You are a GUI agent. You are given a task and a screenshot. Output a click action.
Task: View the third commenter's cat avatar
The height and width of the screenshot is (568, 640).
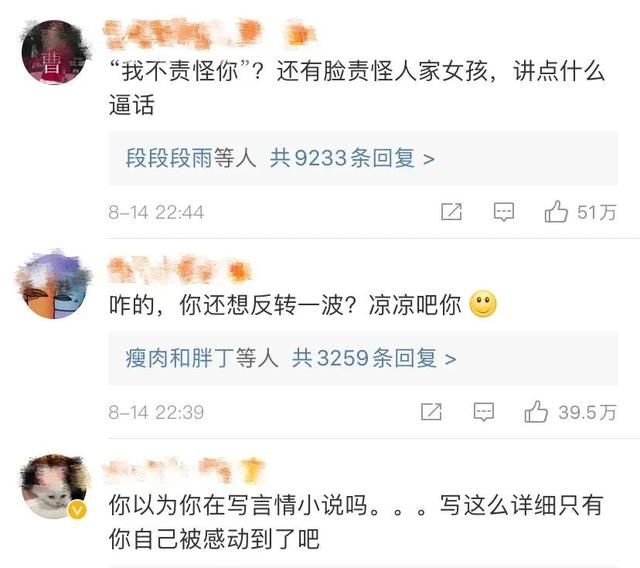pos(55,486)
